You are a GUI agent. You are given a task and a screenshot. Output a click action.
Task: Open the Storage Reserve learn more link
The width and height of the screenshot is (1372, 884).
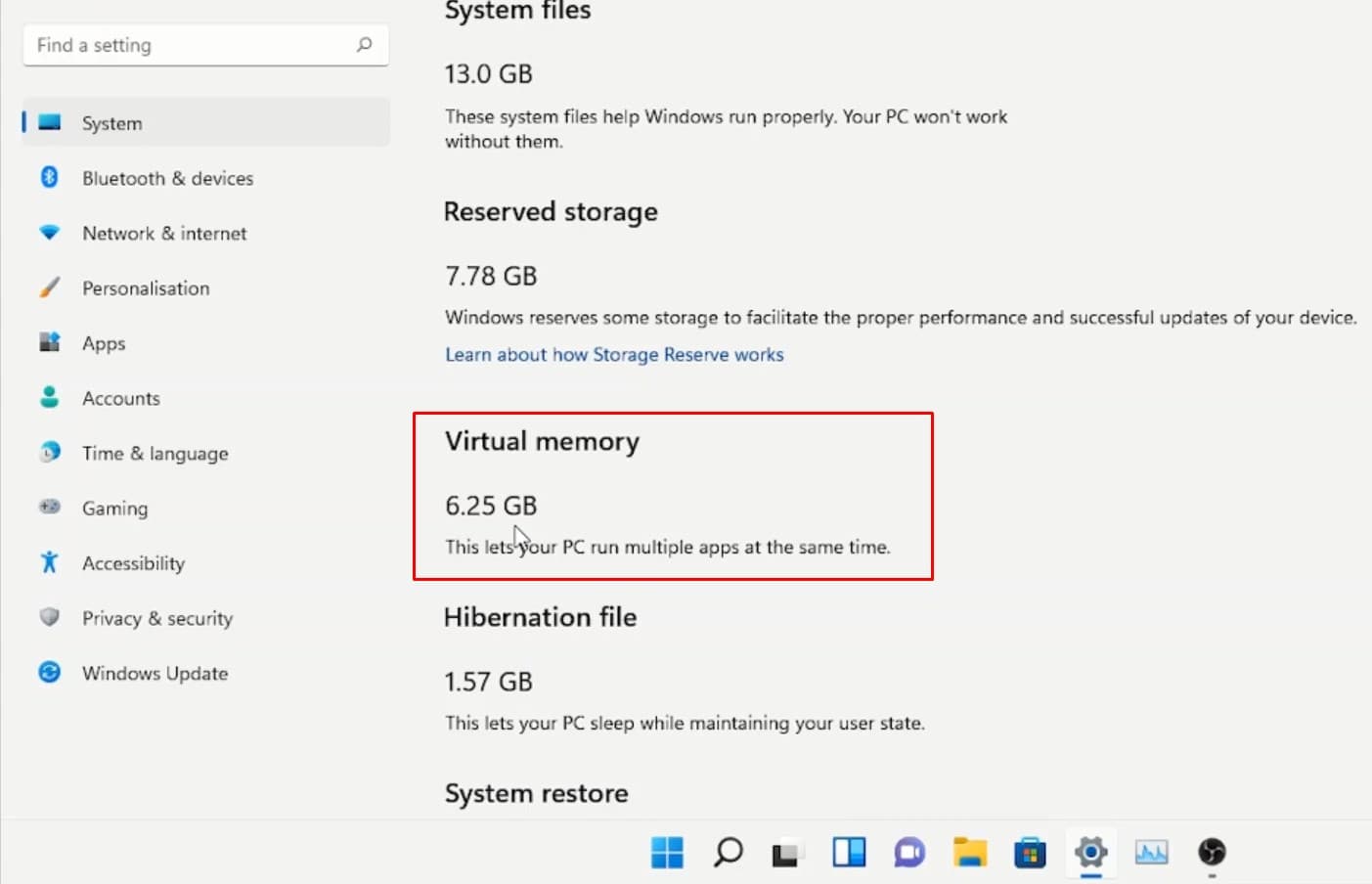coord(614,354)
